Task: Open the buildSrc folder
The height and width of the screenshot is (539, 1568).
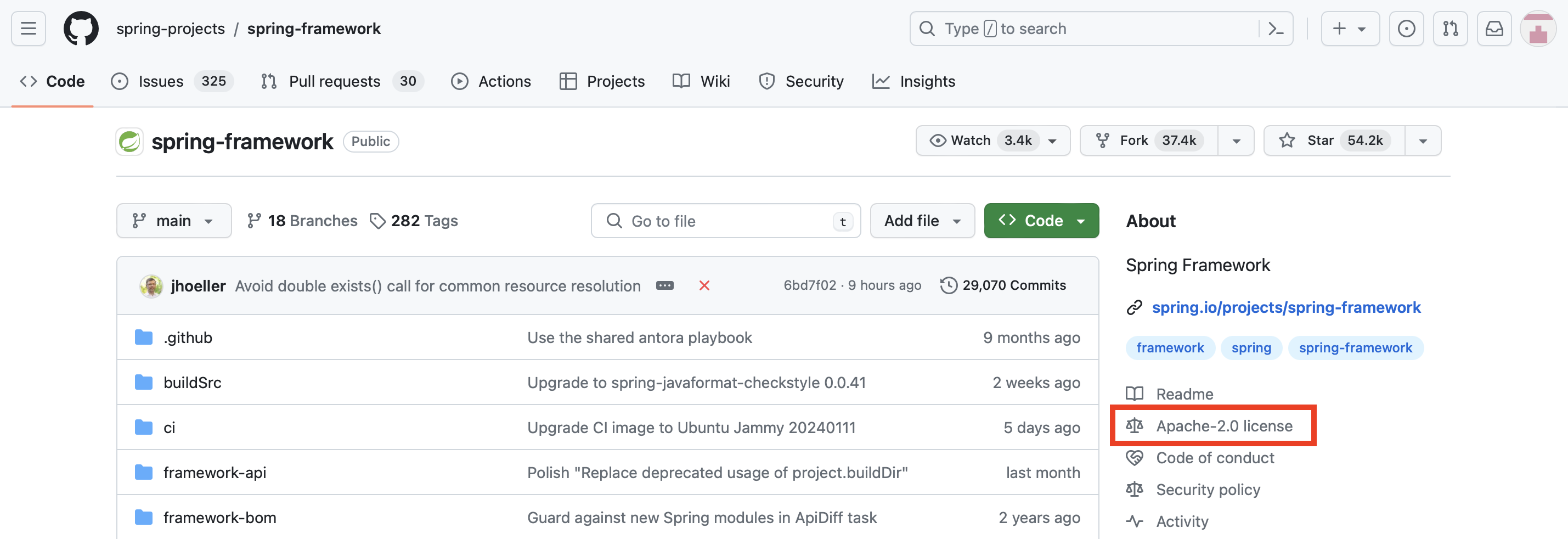Action: [x=193, y=383]
